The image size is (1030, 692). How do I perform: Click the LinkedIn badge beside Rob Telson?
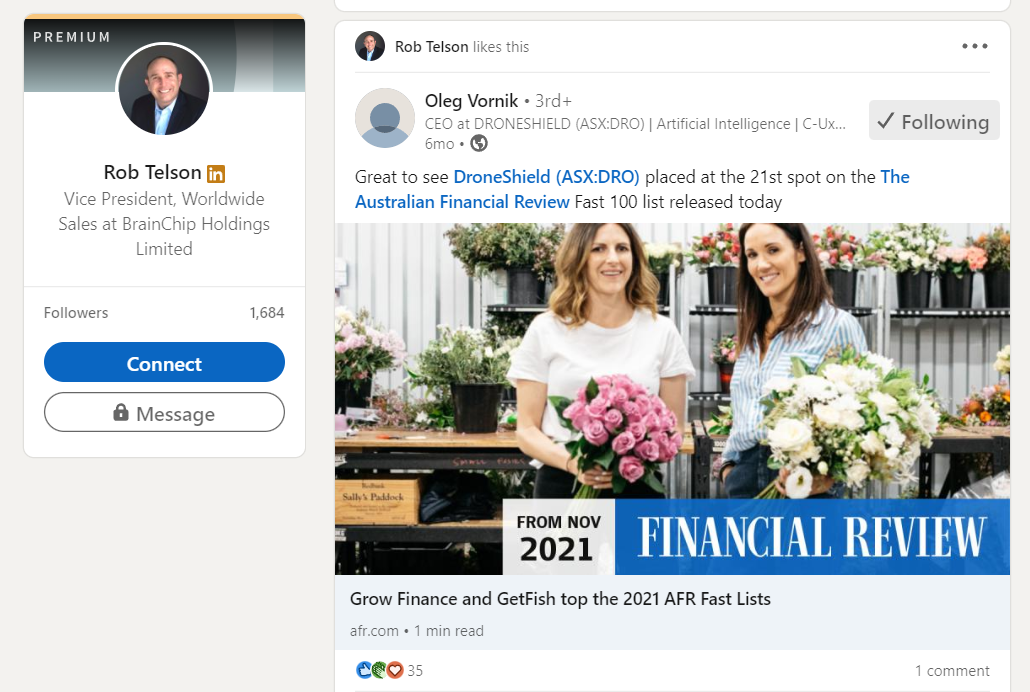tap(215, 173)
